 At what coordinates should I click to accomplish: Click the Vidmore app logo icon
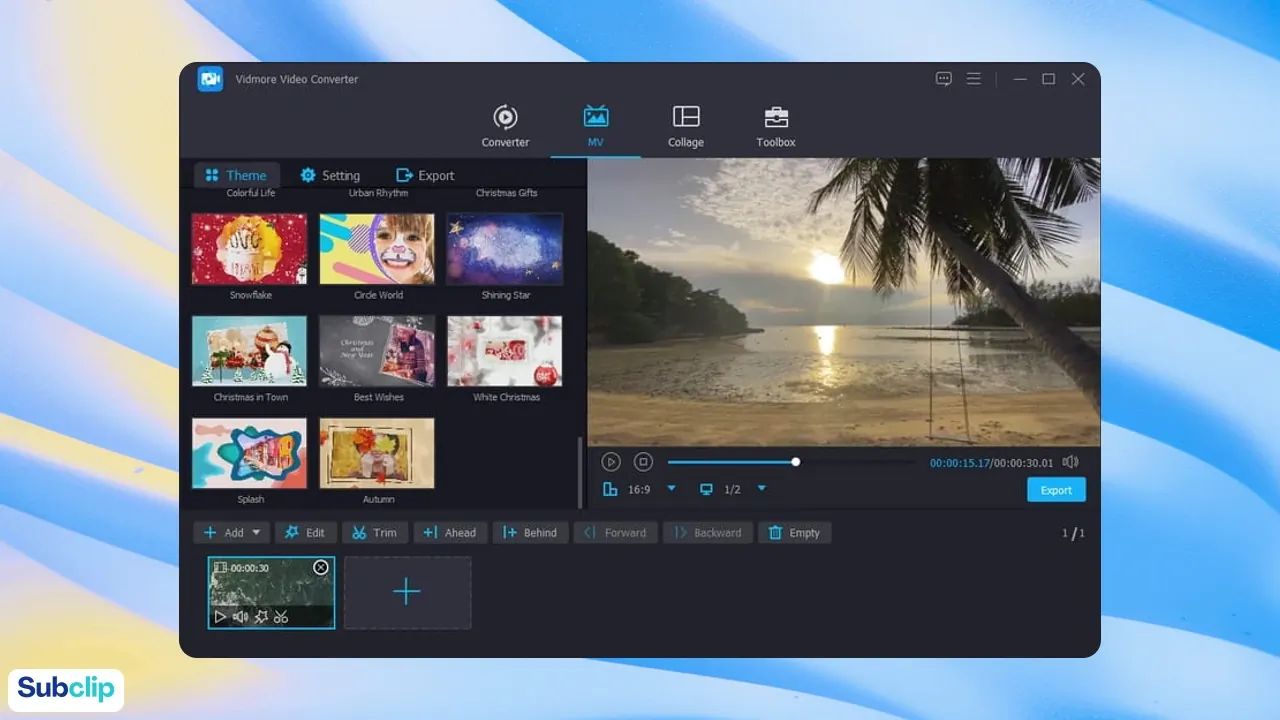coord(210,79)
